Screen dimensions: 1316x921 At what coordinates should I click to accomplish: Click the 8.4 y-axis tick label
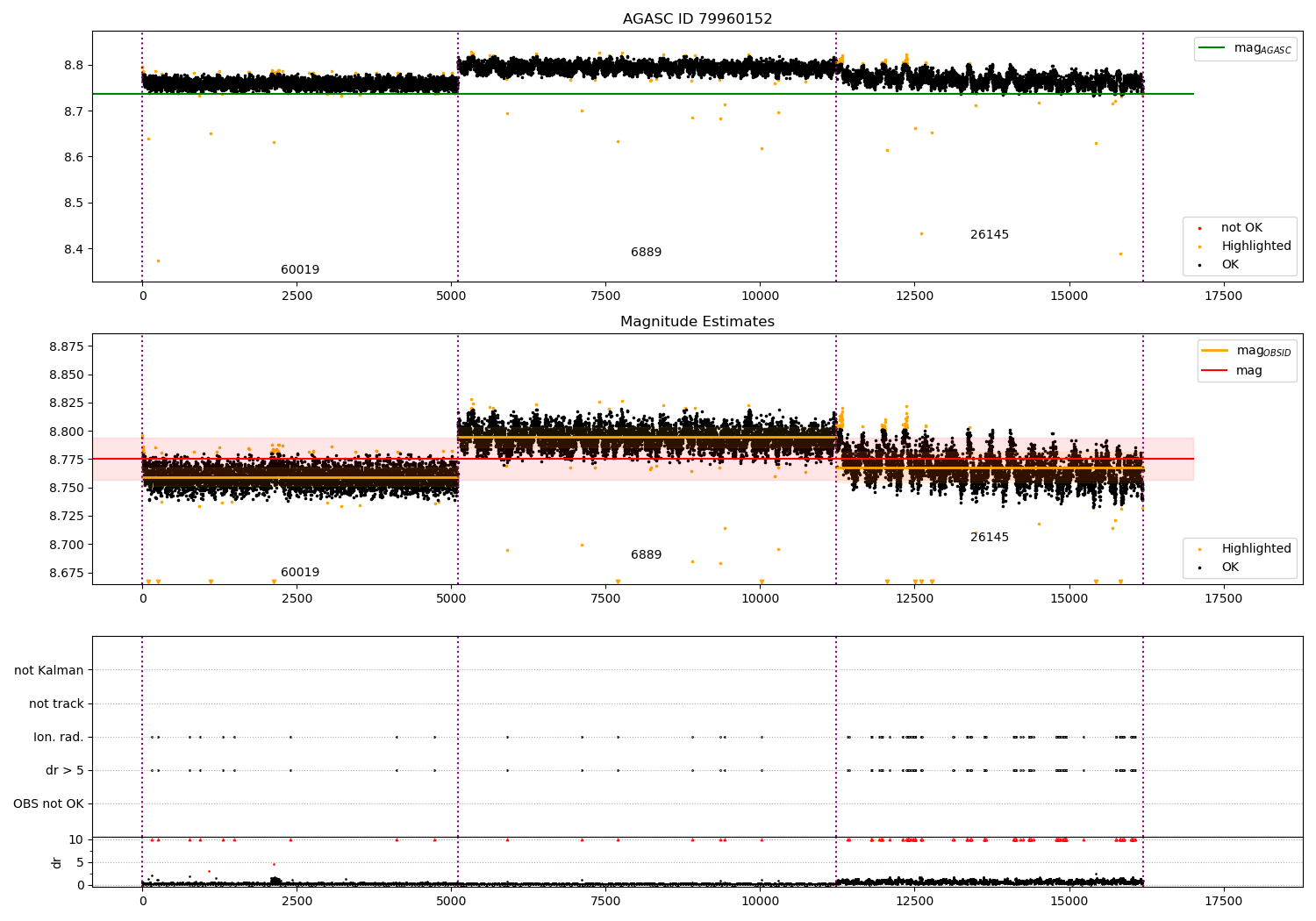pos(73,249)
